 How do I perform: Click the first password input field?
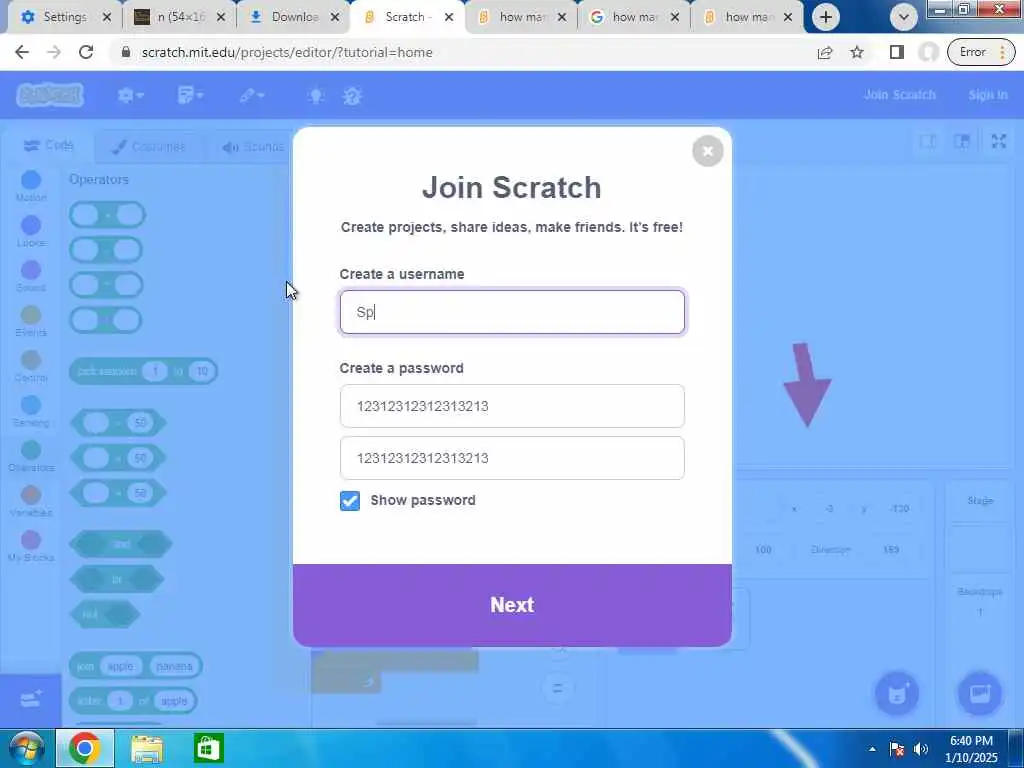512,406
